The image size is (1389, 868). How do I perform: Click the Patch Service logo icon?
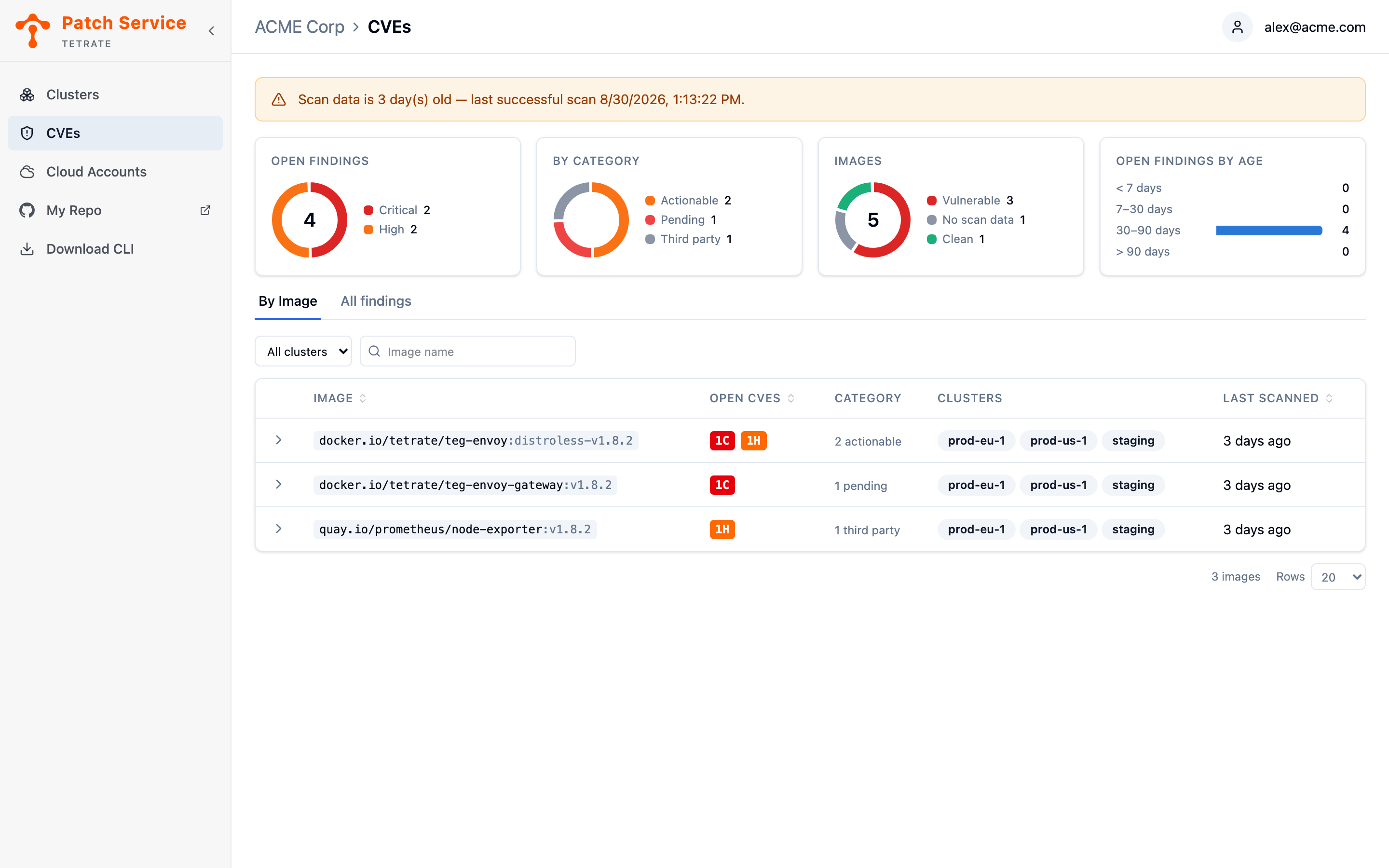point(33,30)
